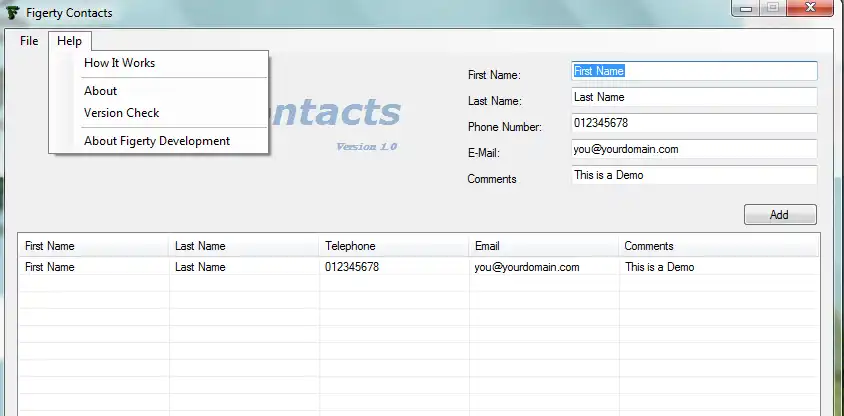Click the Figerty Contacts title bar icon
This screenshot has height=416, width=844.
click(x=12, y=12)
